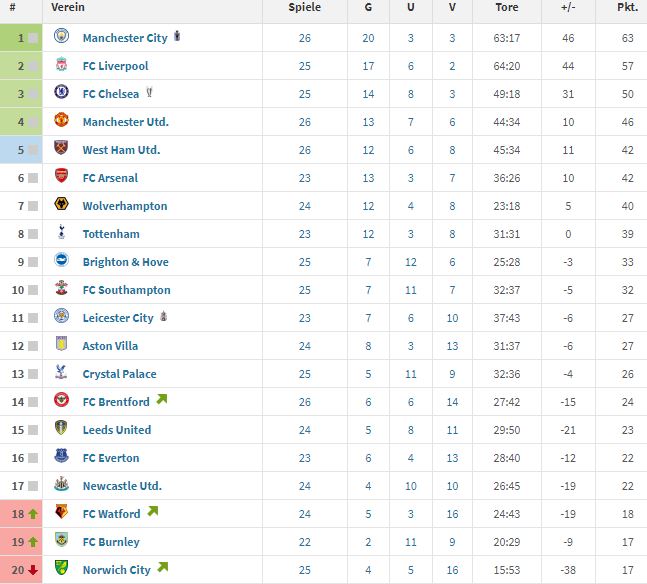The height and width of the screenshot is (584, 647).
Task: Click the FC Liverpool club crest
Action: (x=61, y=64)
